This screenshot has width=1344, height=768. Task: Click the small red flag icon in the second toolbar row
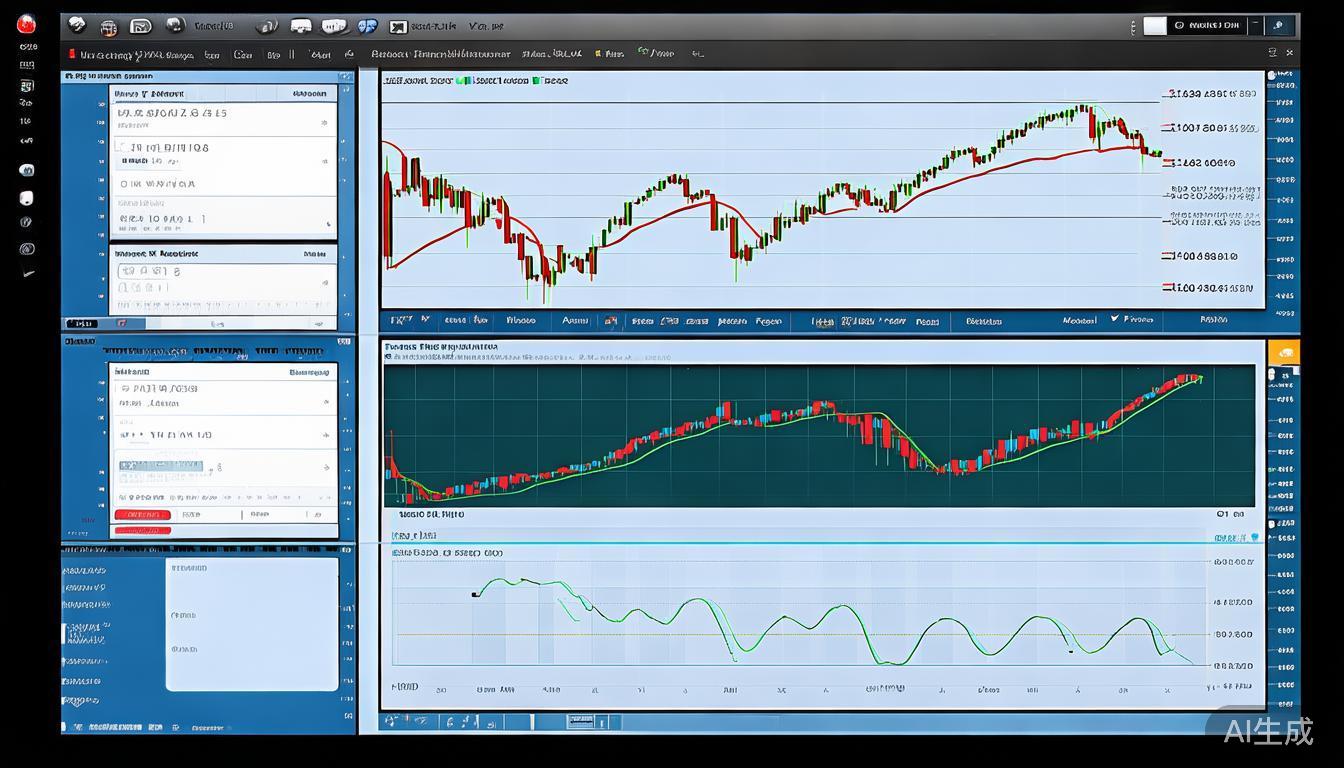pyautogui.click(x=71, y=54)
